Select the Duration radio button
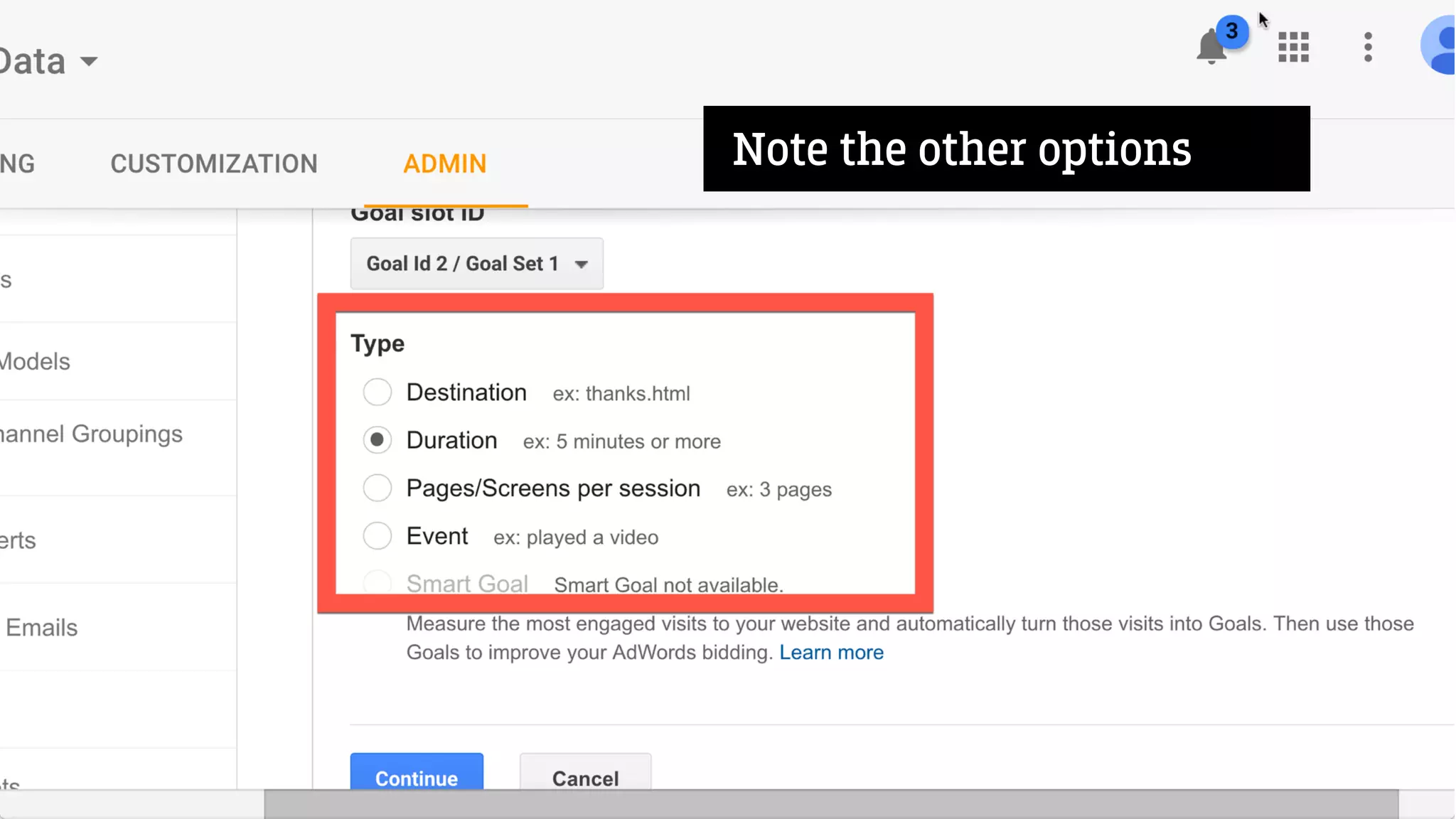This screenshot has width=1456, height=819. pos(378,440)
